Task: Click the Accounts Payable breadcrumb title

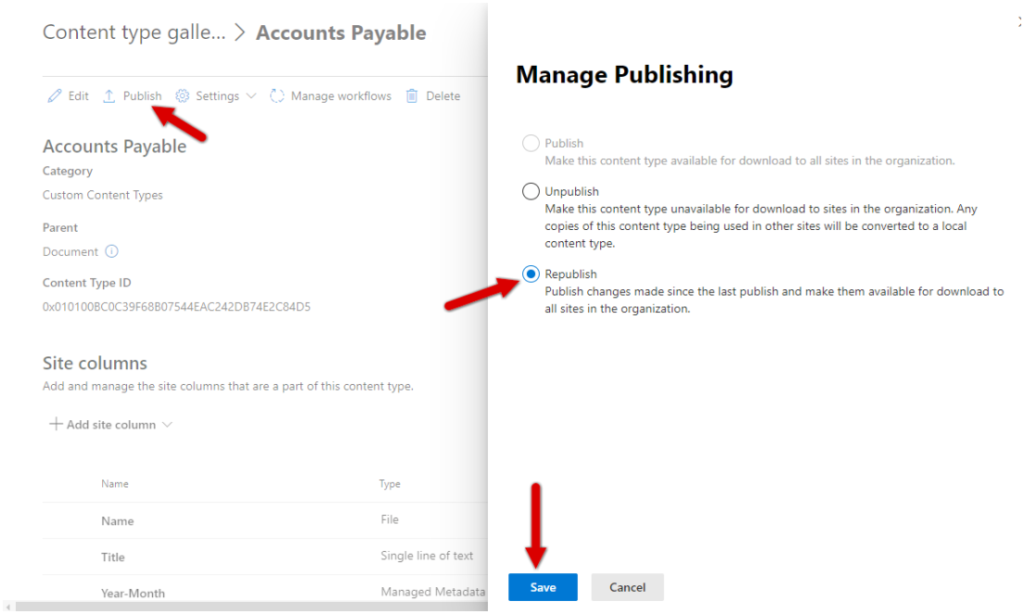Action: (x=341, y=33)
